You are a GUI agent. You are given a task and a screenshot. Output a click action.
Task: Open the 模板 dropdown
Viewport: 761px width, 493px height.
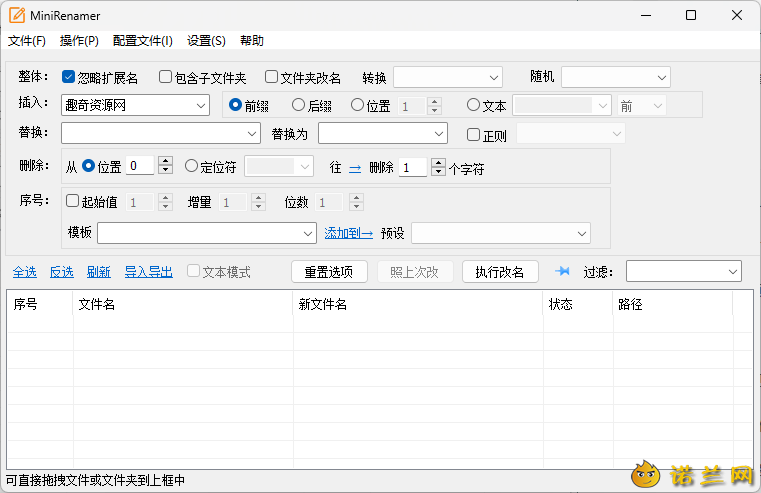pos(207,233)
